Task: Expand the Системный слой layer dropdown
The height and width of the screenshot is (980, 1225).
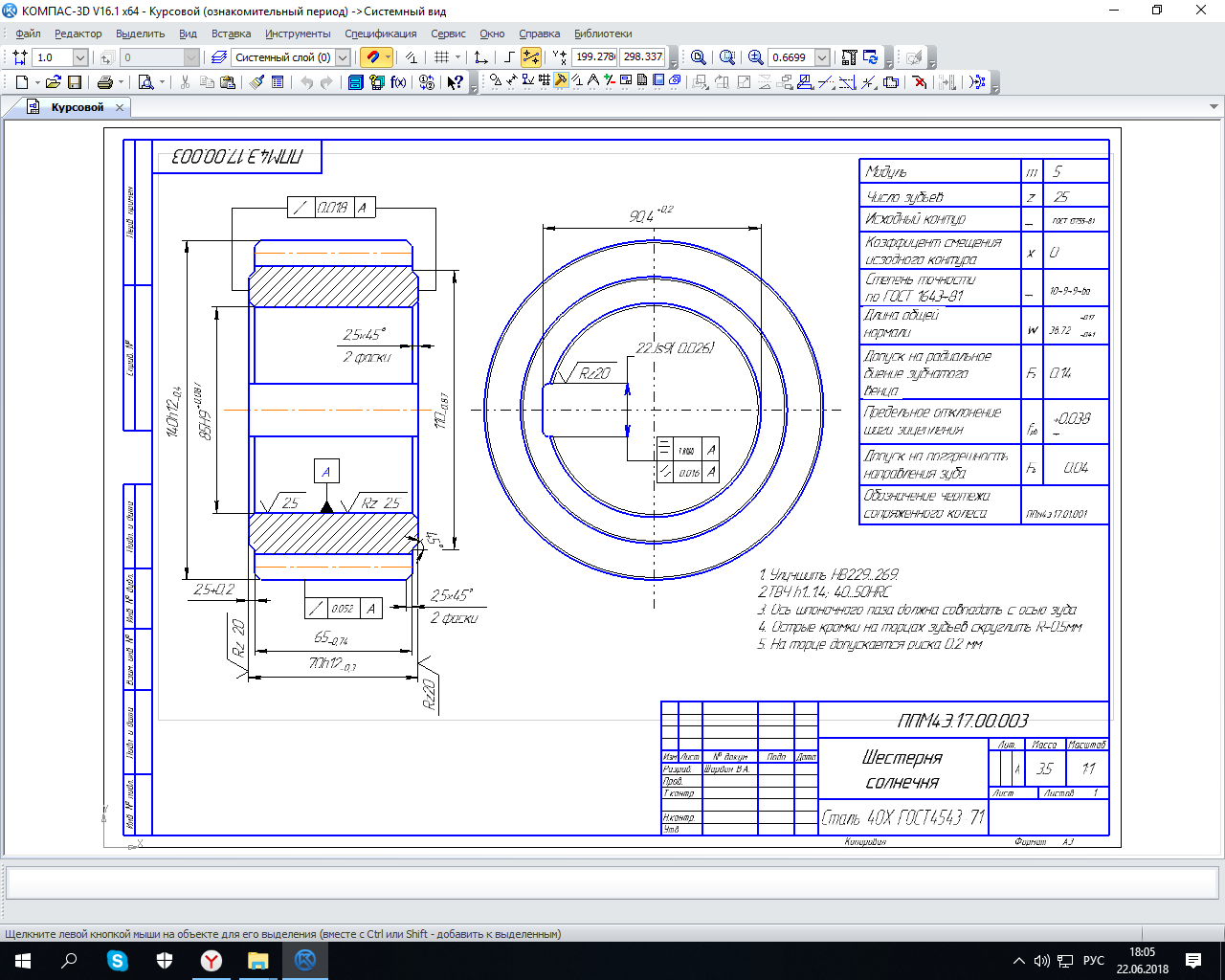Action: (x=343, y=57)
